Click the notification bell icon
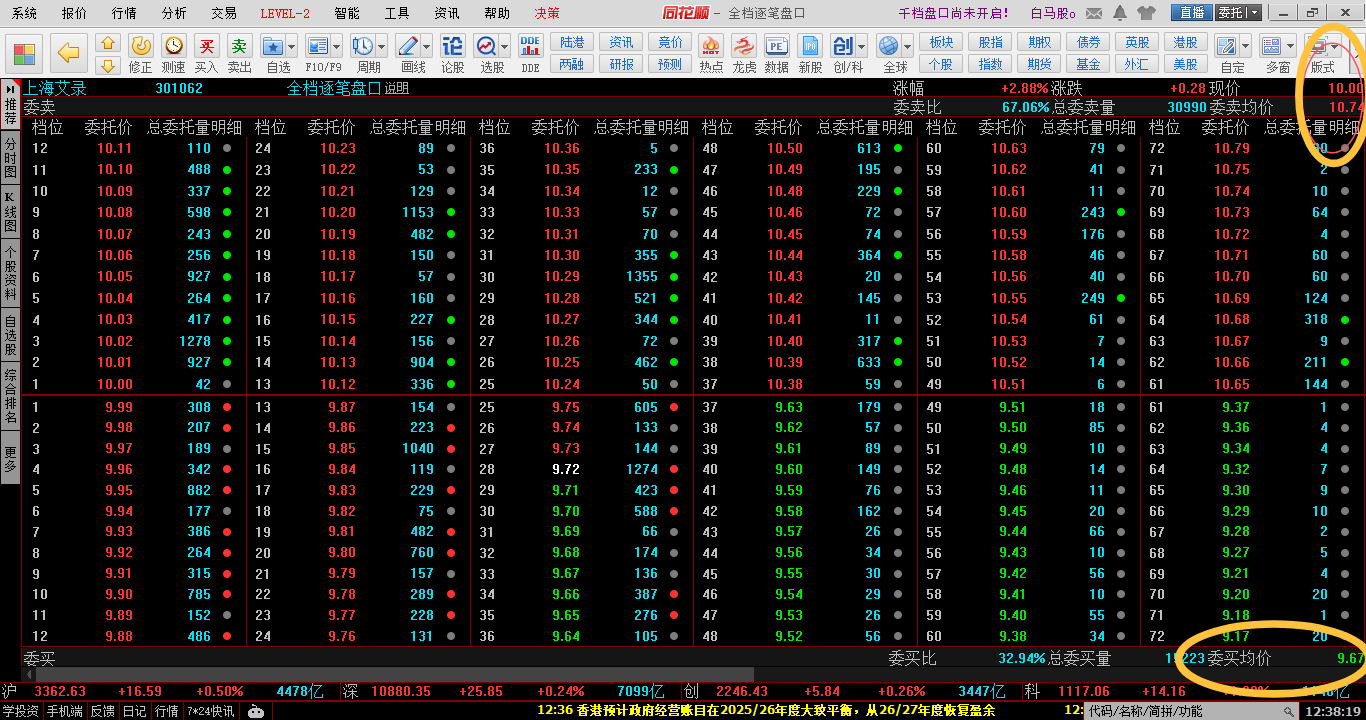 coord(1121,13)
